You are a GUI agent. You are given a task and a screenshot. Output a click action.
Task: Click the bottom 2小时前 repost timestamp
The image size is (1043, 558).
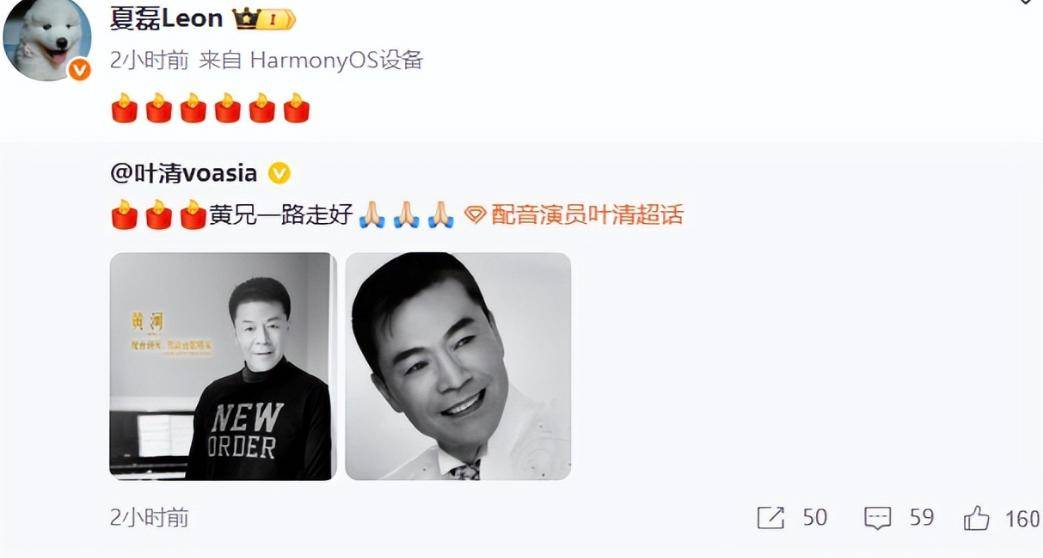149,517
